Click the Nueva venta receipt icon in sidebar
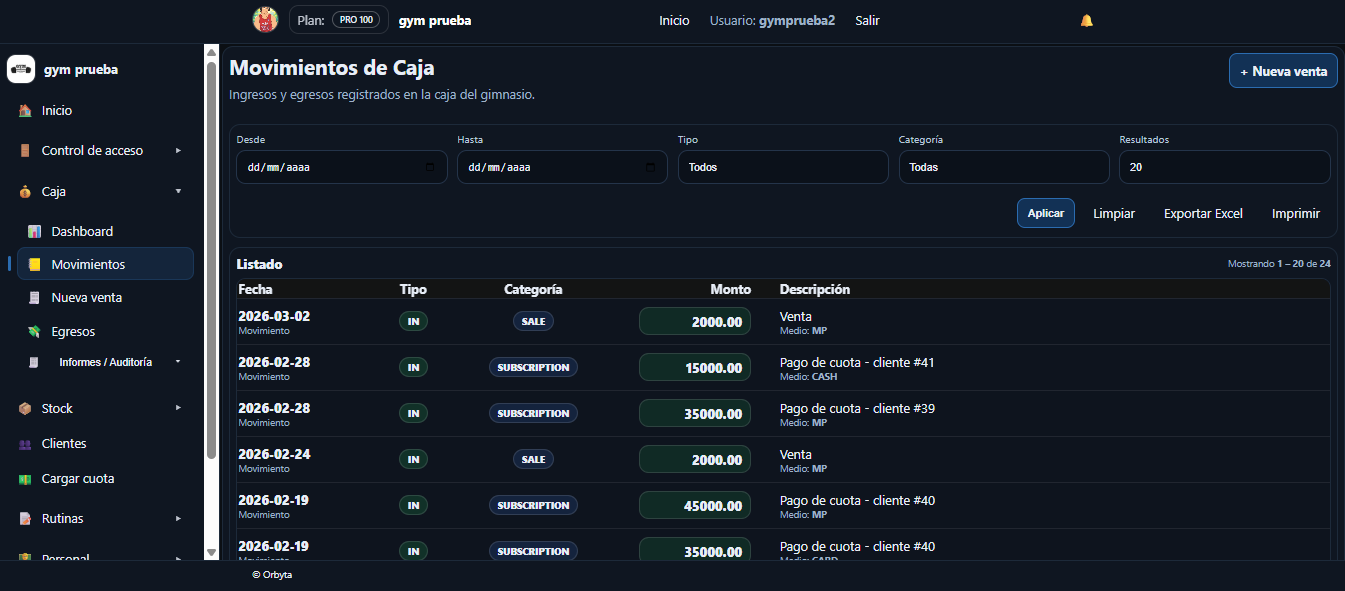This screenshot has width=1345, height=591. click(x=34, y=298)
